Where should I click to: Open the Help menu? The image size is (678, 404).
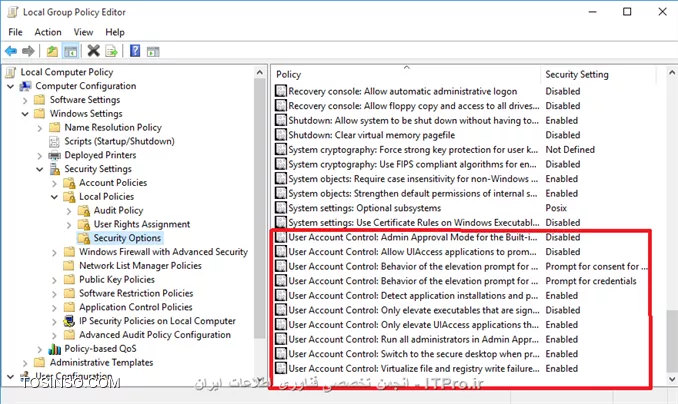pos(115,32)
